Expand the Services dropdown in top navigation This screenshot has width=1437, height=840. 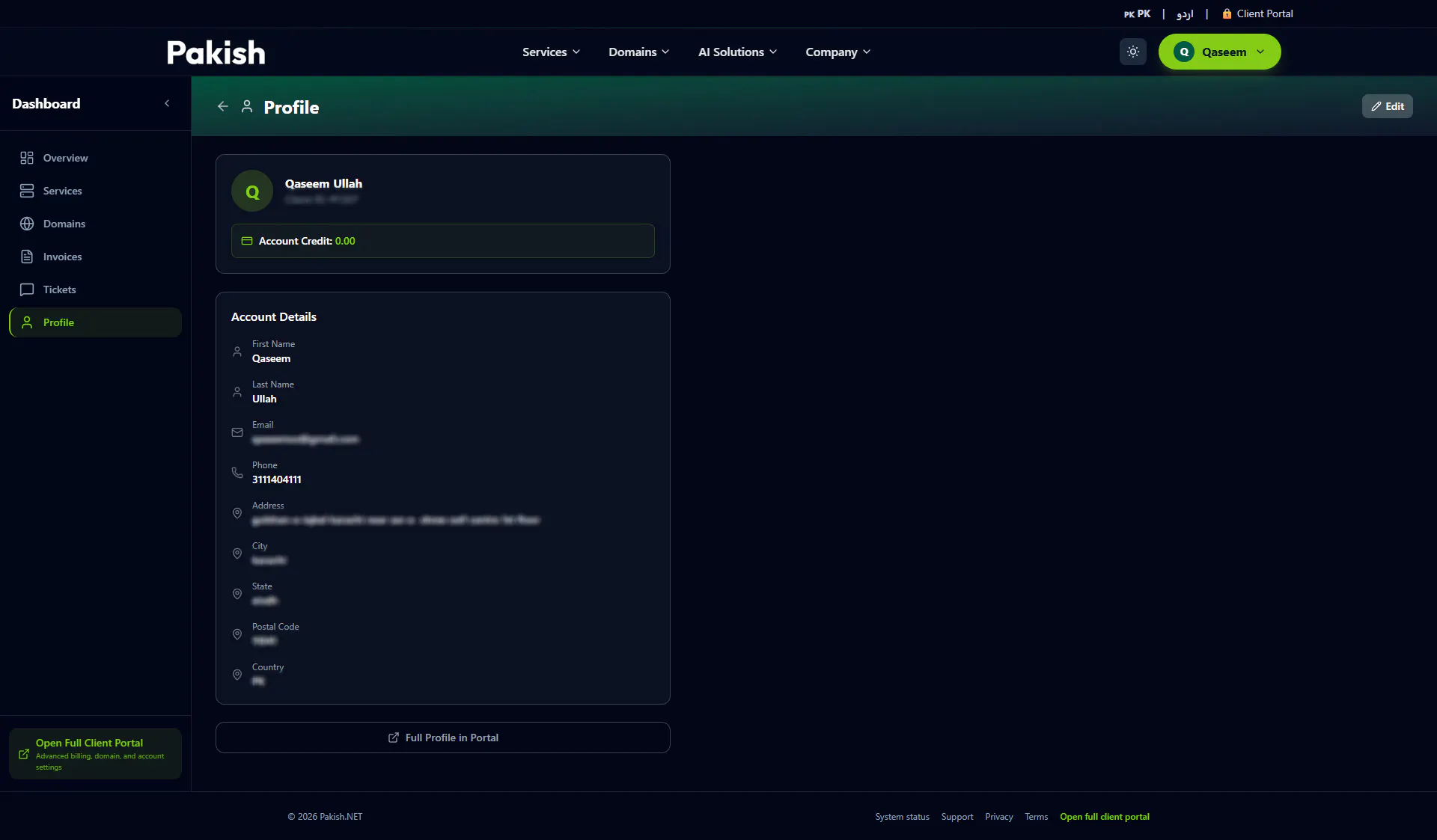click(551, 52)
